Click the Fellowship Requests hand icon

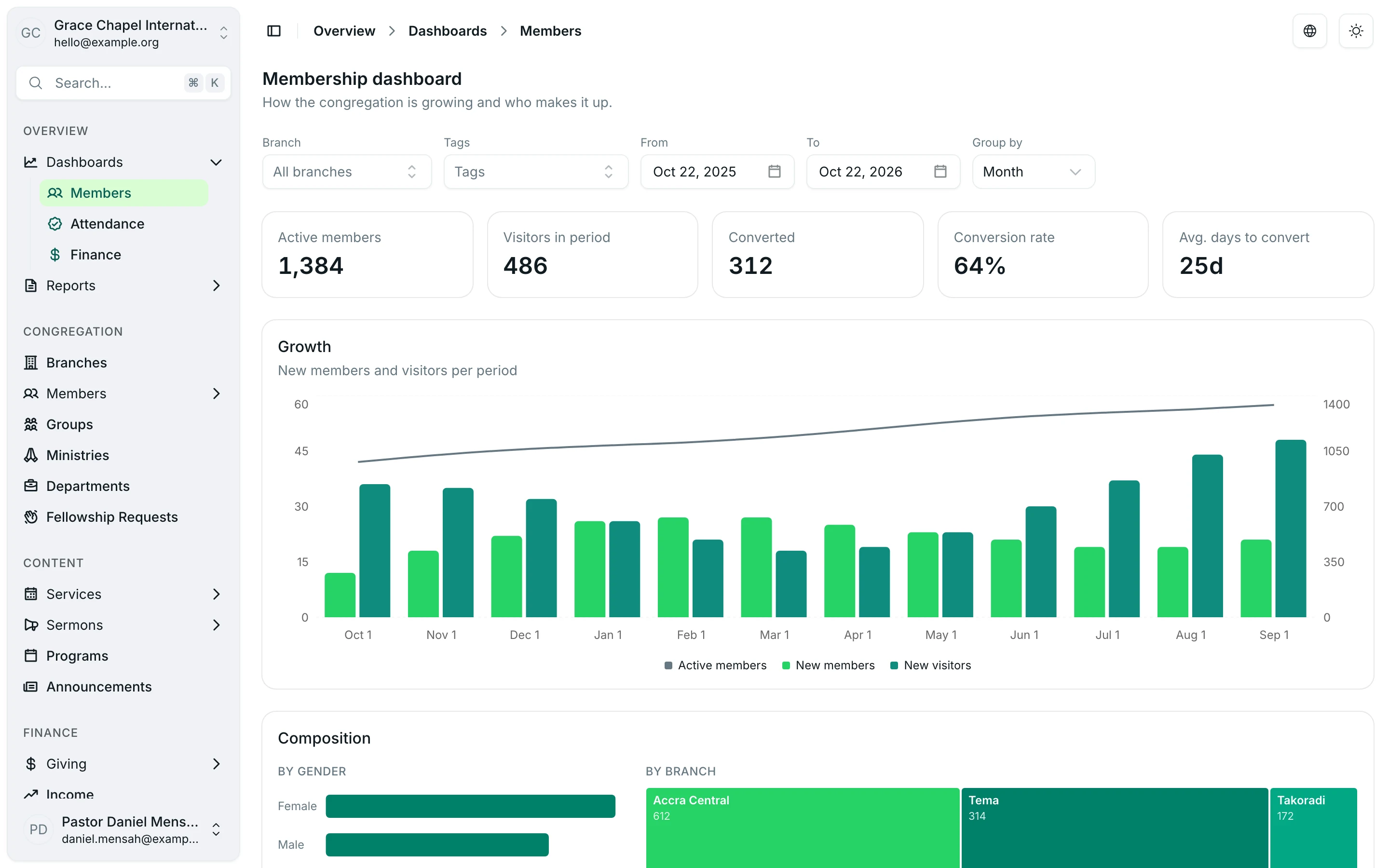click(31, 516)
